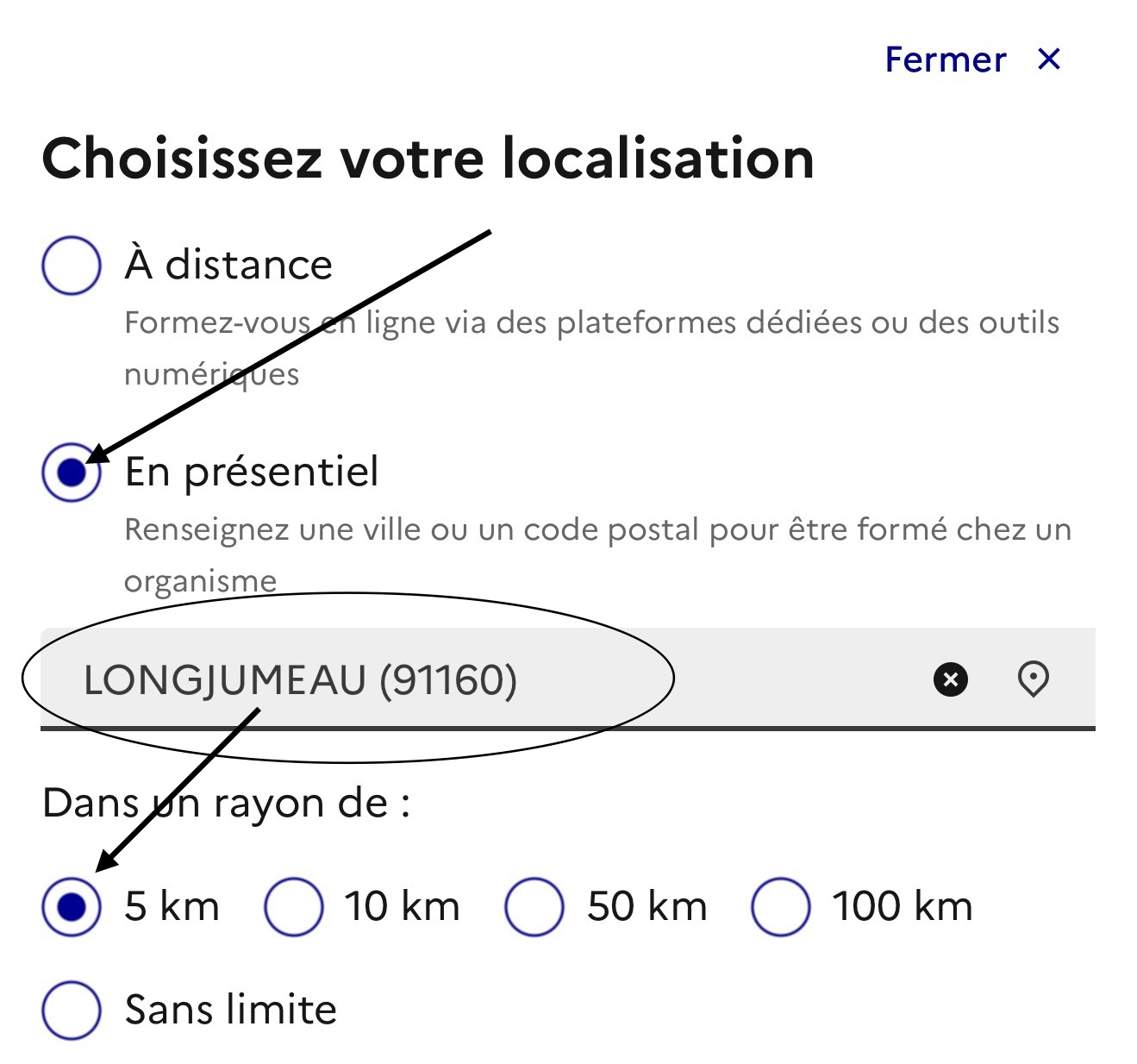Close the dialog via Fermer
This screenshot has height=1064, width=1137.
tap(945, 59)
